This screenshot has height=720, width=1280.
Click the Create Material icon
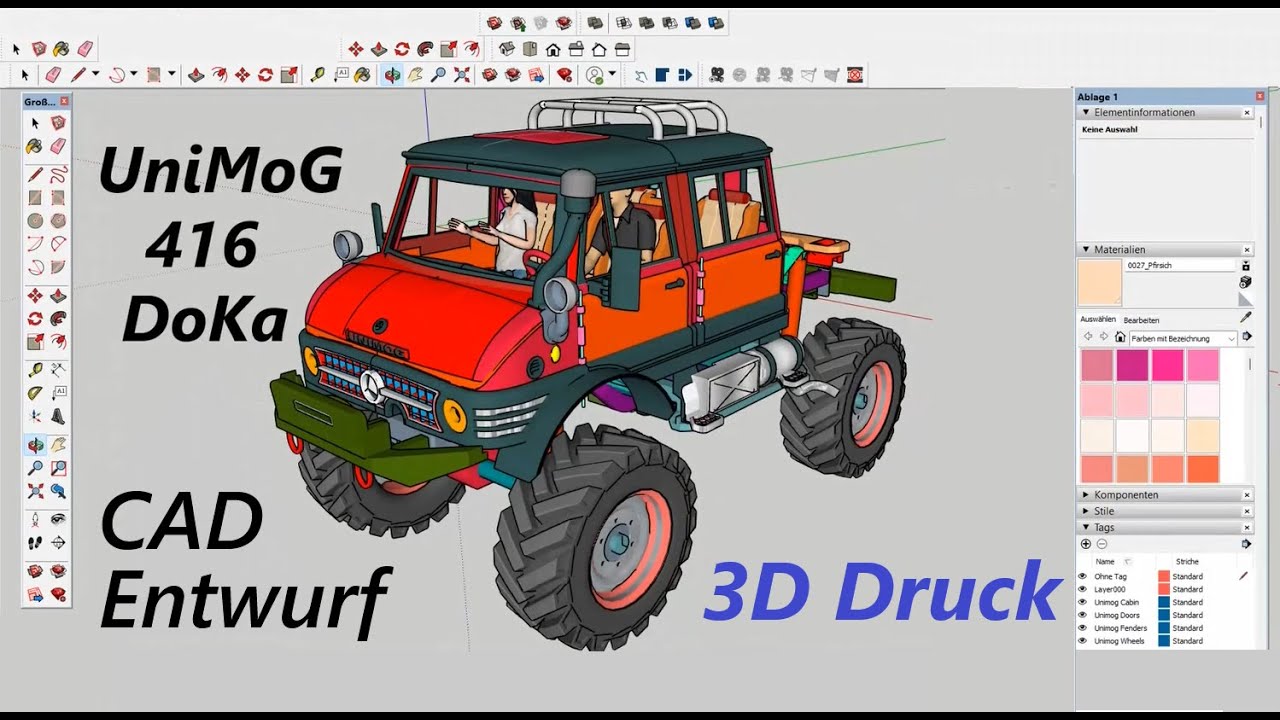[1245, 282]
